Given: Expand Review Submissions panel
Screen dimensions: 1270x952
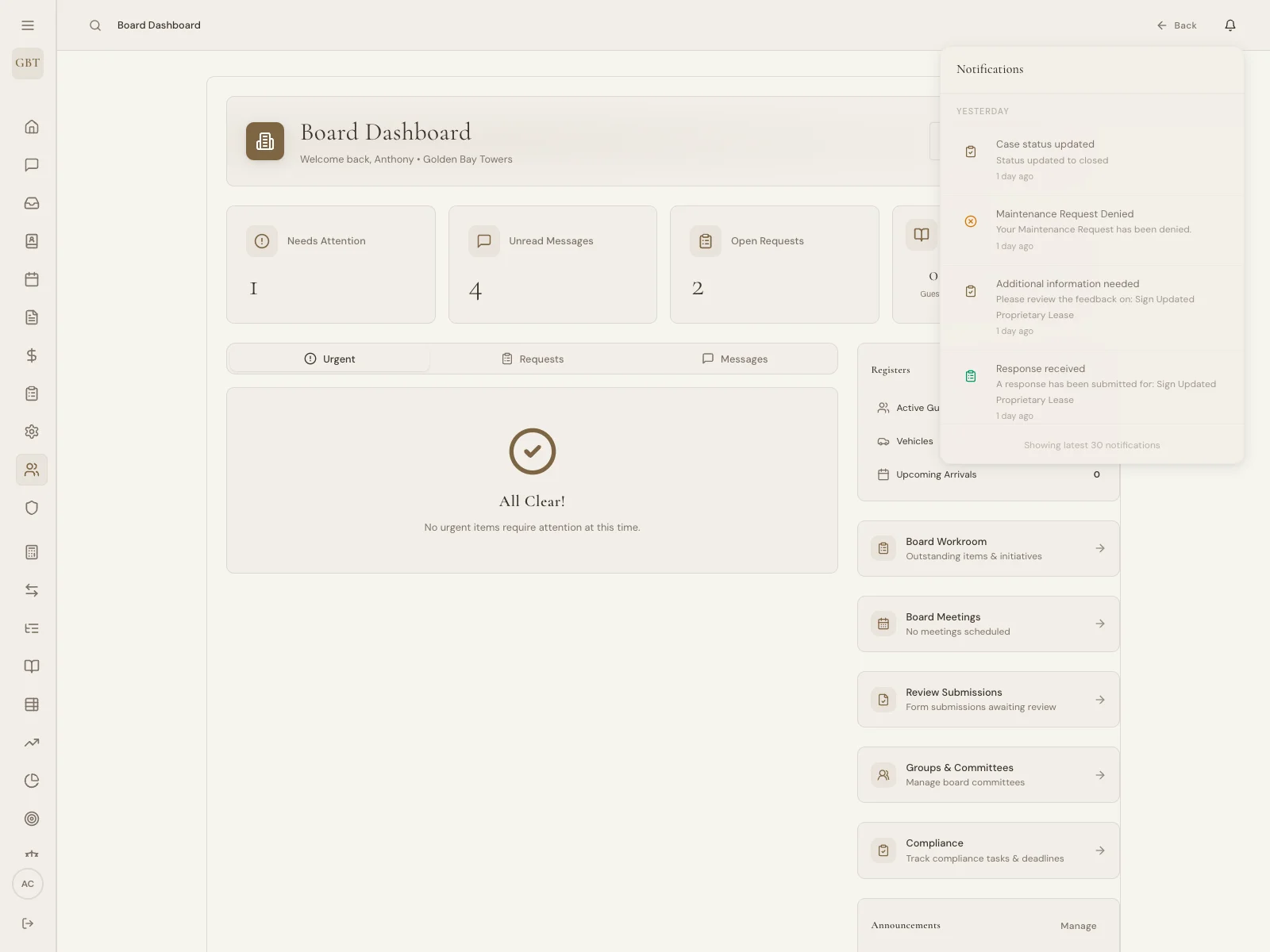Looking at the screenshot, I should 987,699.
